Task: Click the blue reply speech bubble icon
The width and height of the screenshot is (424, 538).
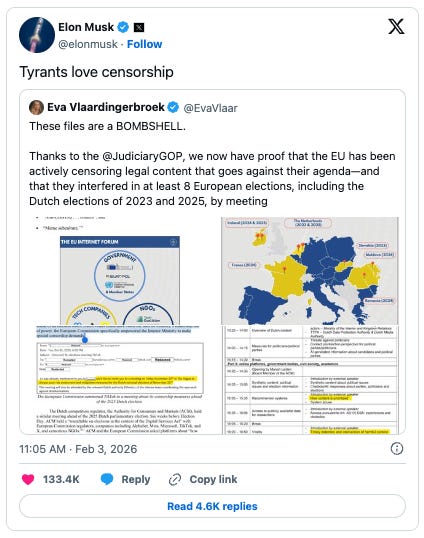Action: 107,479
